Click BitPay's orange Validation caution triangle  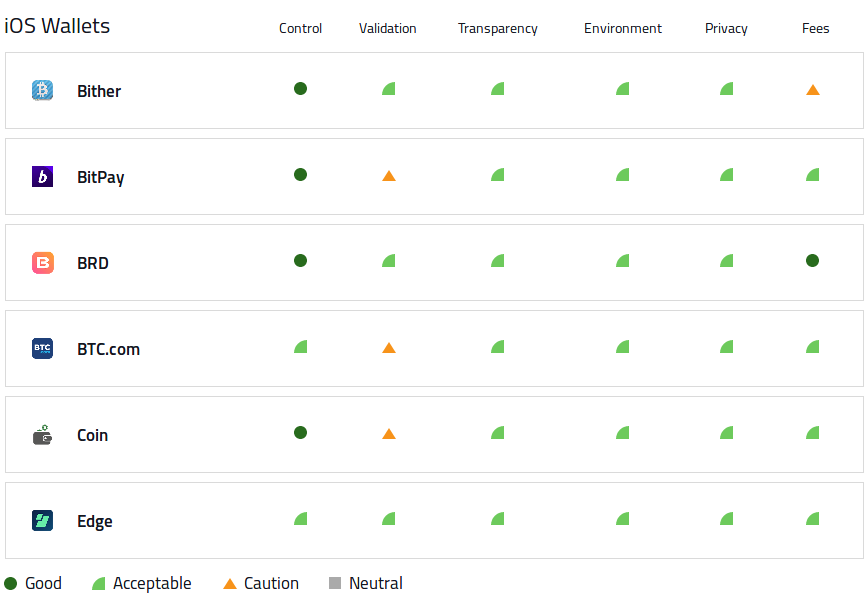[x=389, y=176]
